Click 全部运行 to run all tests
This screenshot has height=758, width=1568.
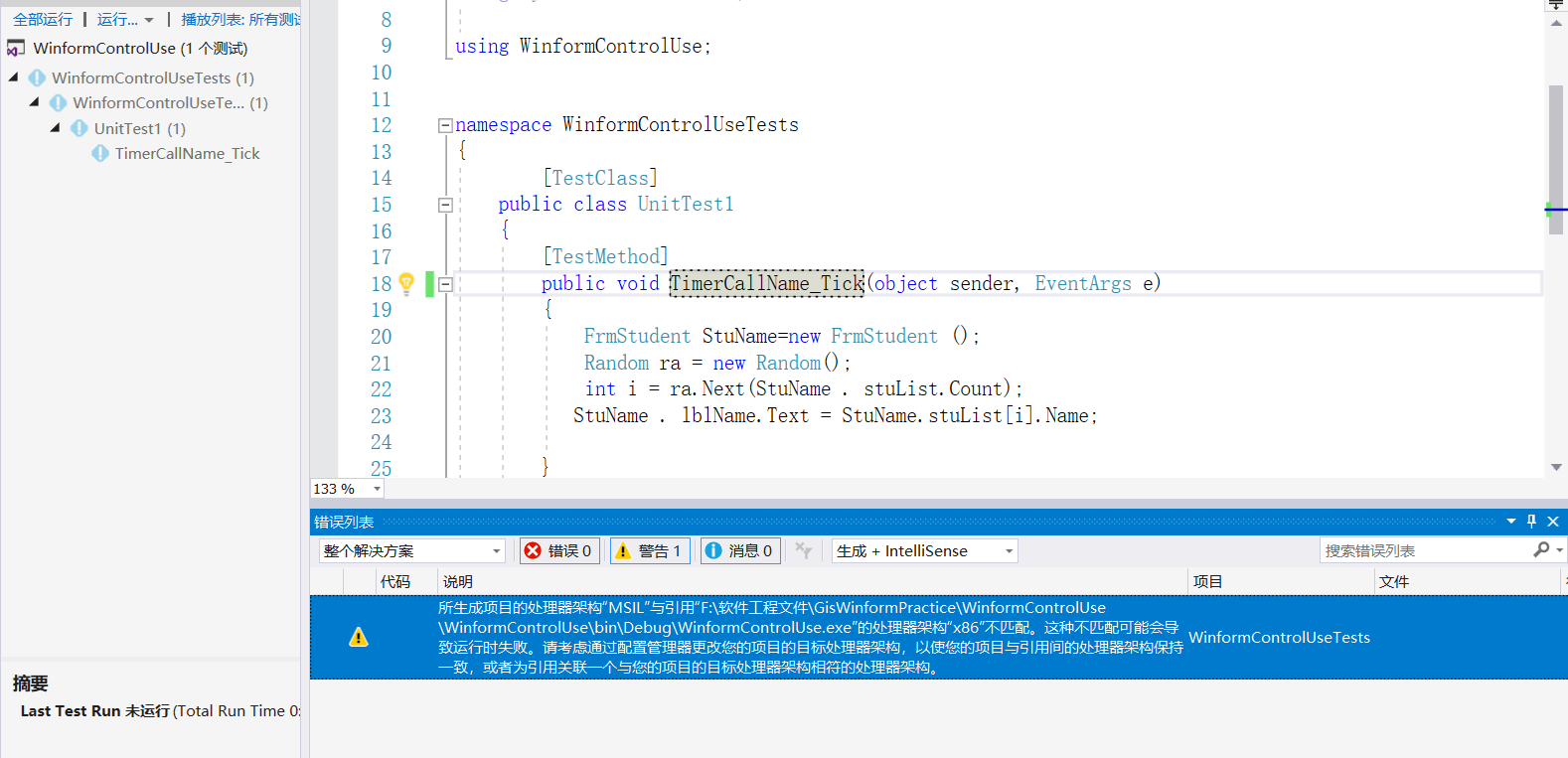pyautogui.click(x=43, y=19)
